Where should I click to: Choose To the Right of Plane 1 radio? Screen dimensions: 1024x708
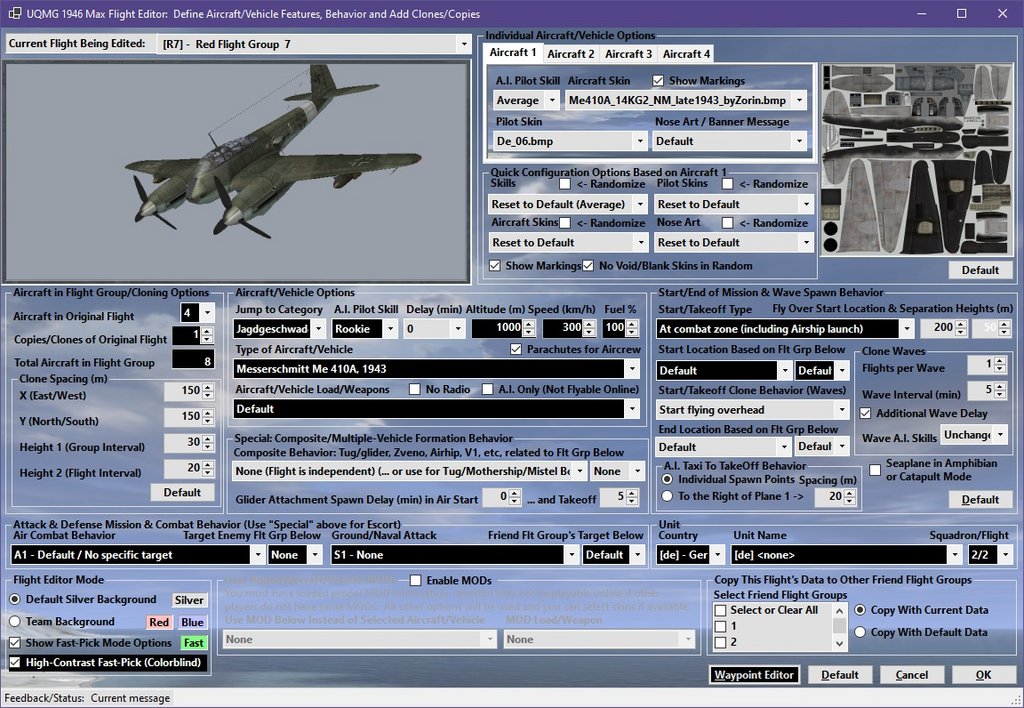(x=667, y=496)
